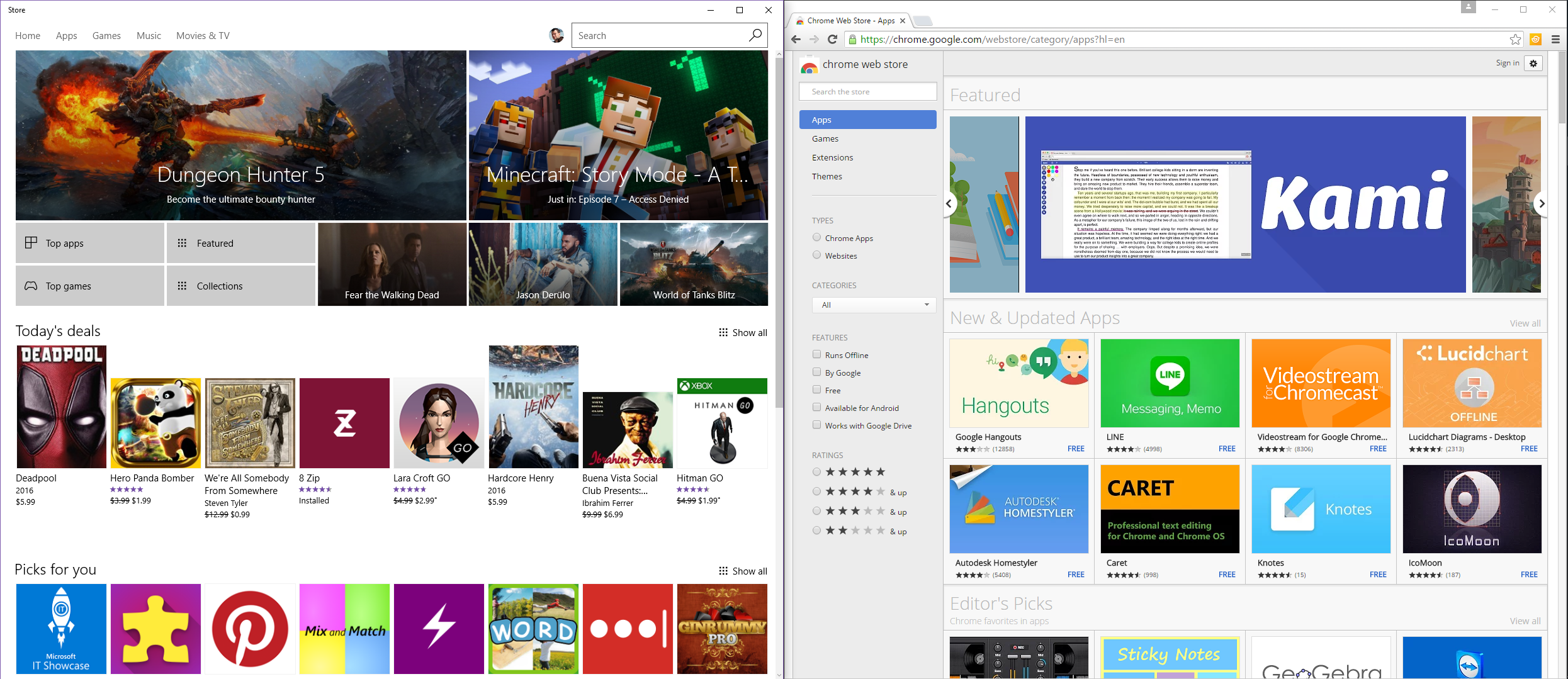Open the Movies & TV tab
This screenshot has width=1568, height=679.
click(x=203, y=36)
